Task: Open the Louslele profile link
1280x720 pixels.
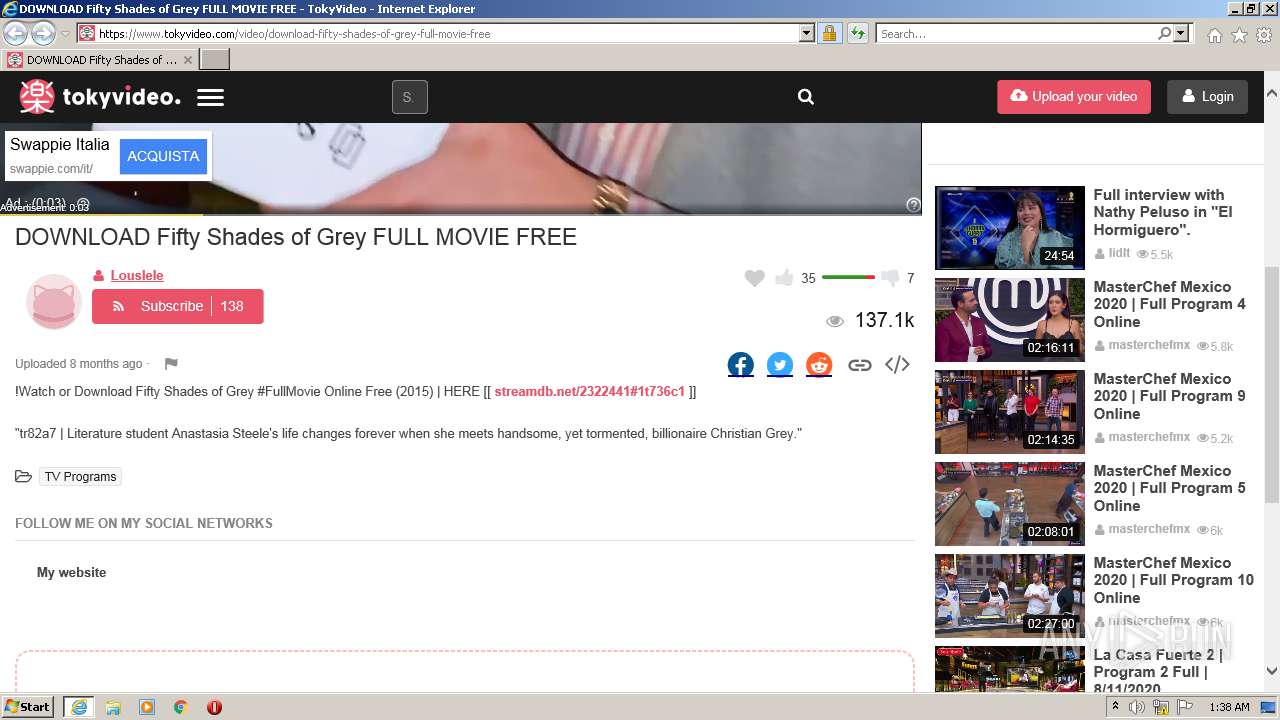Action: [x=137, y=275]
